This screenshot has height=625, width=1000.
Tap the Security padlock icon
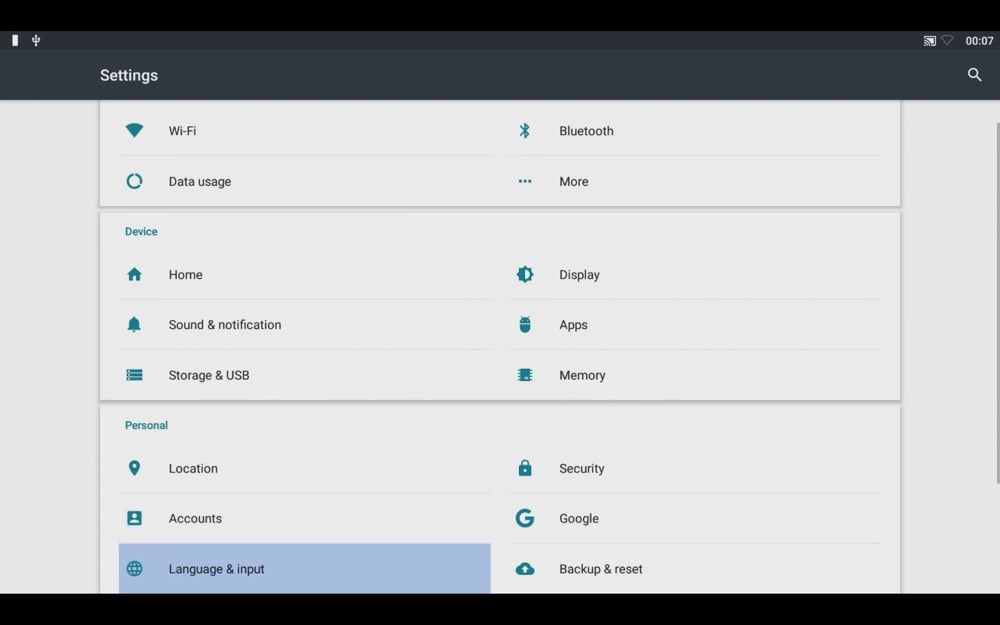pos(524,467)
